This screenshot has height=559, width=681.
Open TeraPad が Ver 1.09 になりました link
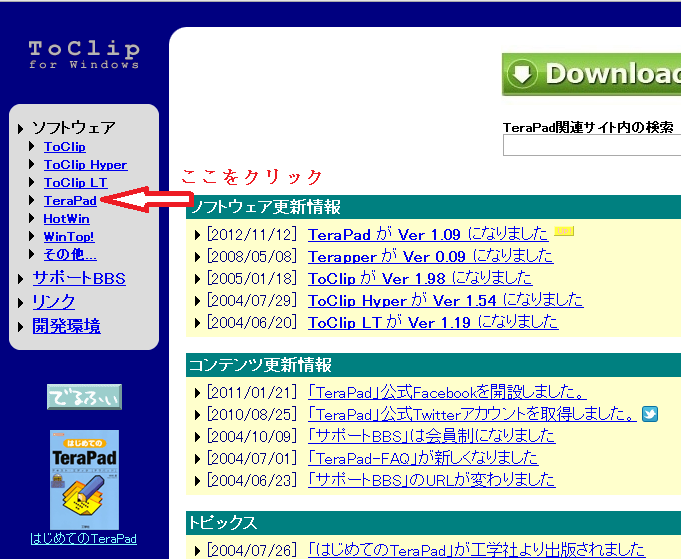428,235
